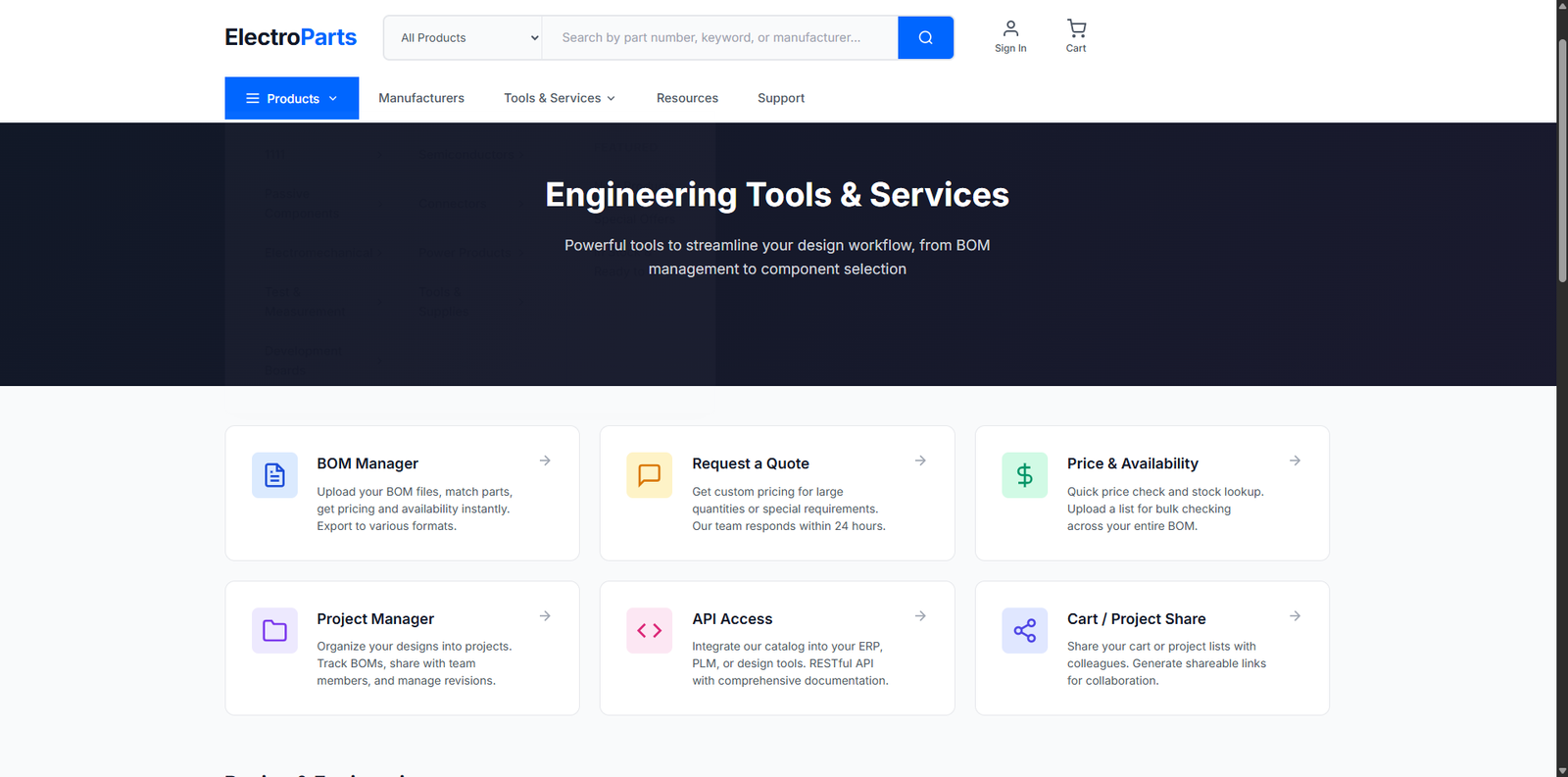Click the Price & Availability dollar icon
This screenshot has width=1568, height=777.
1024,475
